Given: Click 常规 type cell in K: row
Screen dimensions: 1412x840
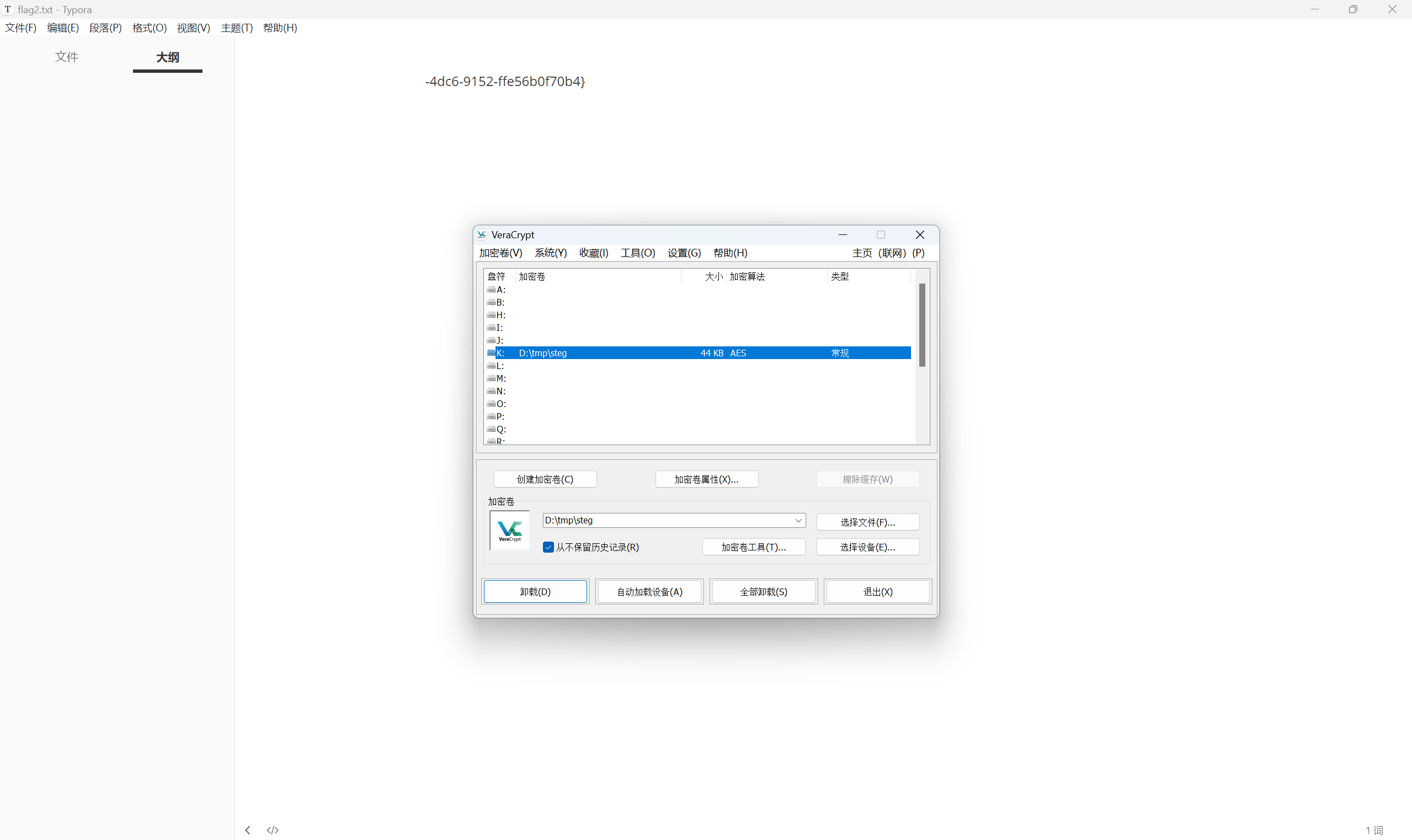Looking at the screenshot, I should (x=840, y=353).
